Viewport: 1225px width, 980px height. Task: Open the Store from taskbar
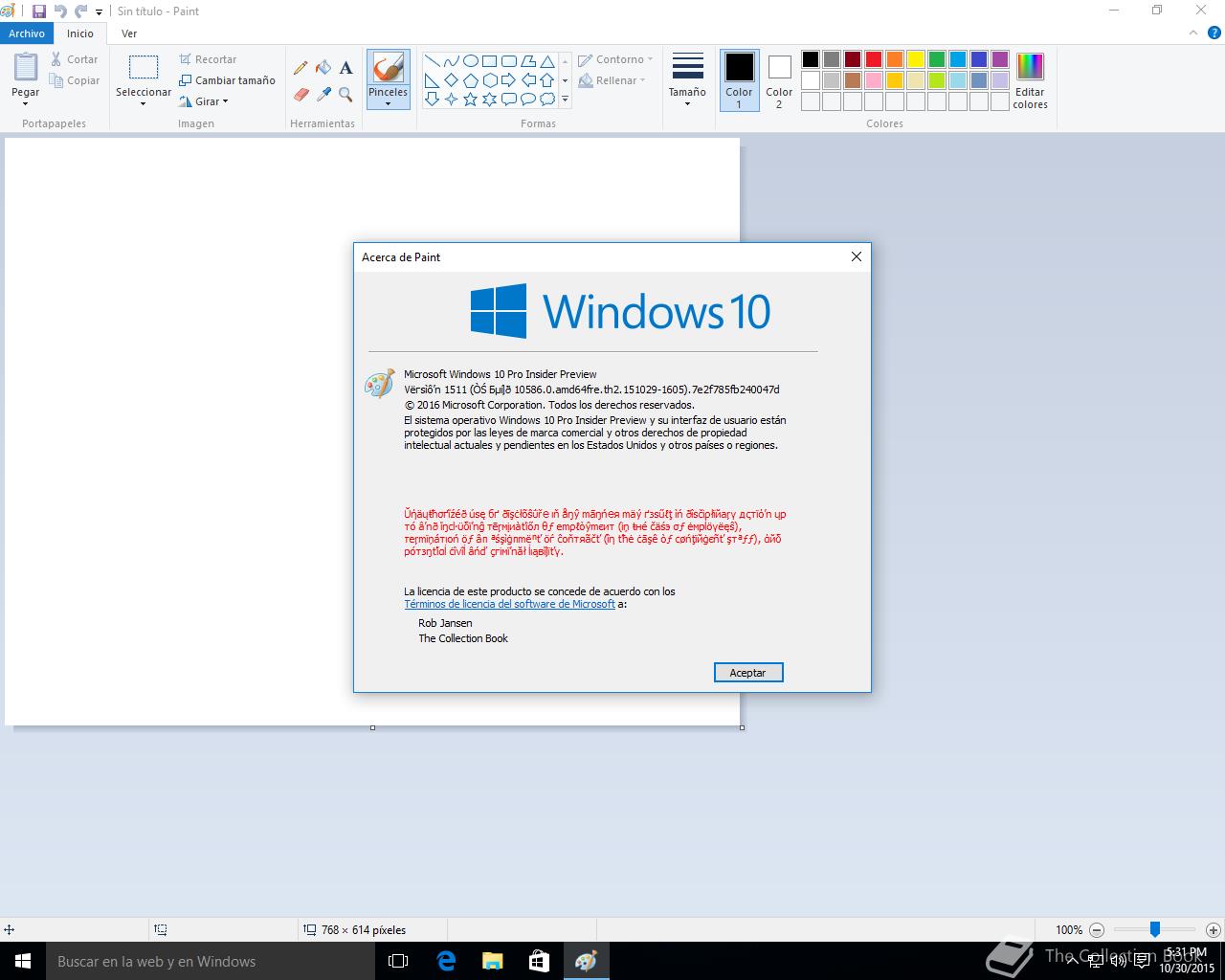click(539, 961)
